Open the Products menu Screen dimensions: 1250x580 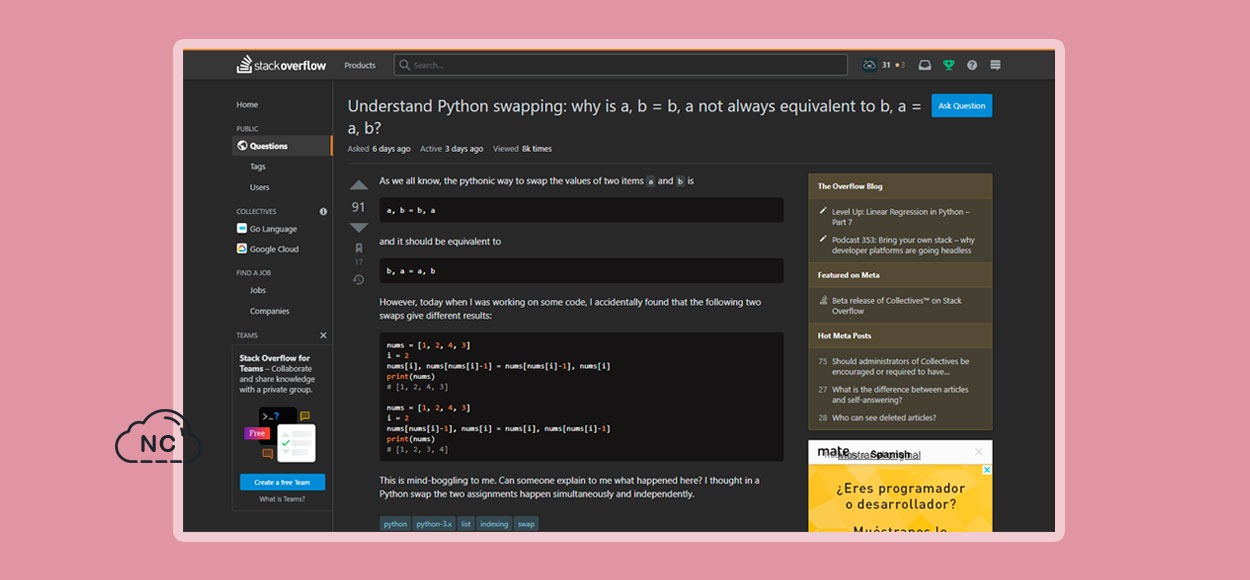coord(360,65)
